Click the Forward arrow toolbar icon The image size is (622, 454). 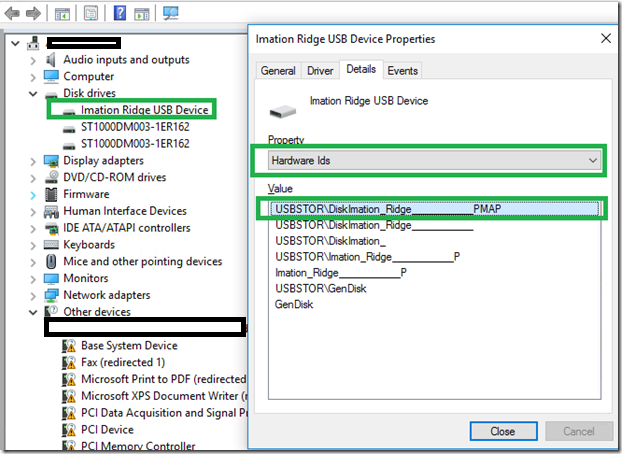pos(33,13)
